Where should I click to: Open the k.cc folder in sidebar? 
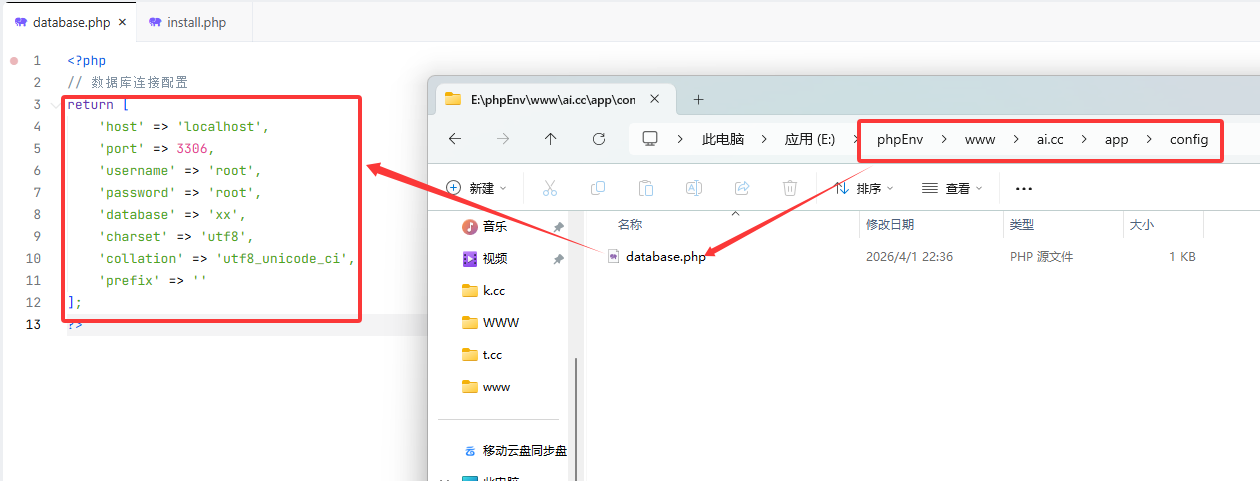tap(493, 291)
